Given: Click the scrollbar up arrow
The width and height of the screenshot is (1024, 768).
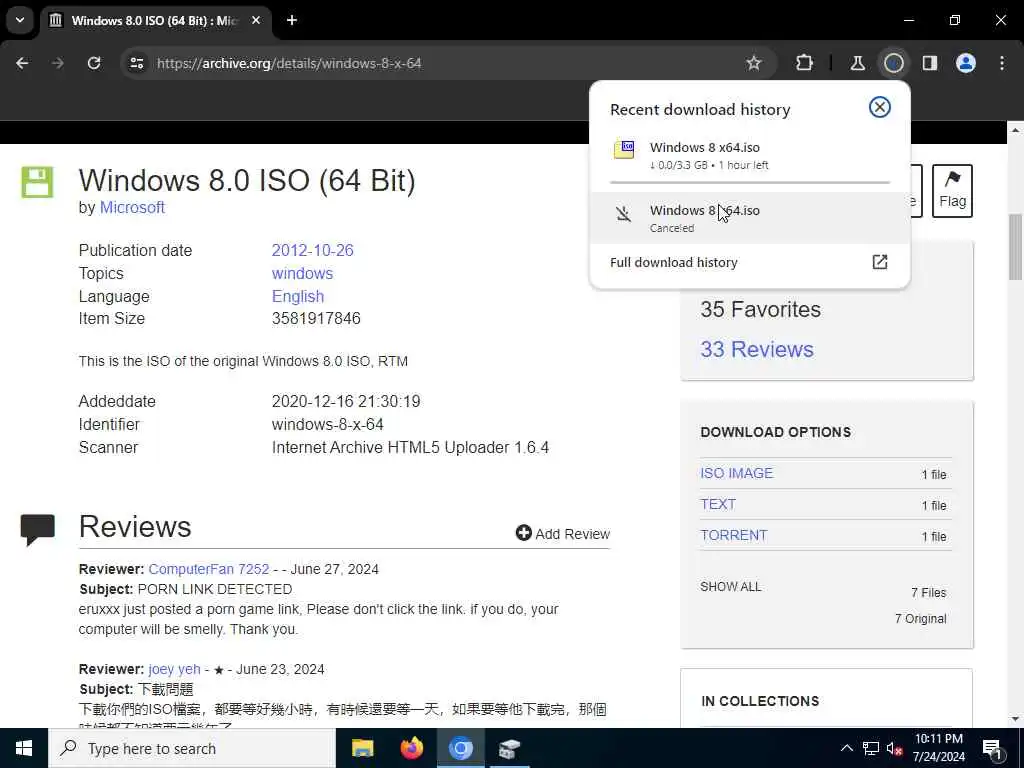Looking at the screenshot, I should click(1015, 131).
